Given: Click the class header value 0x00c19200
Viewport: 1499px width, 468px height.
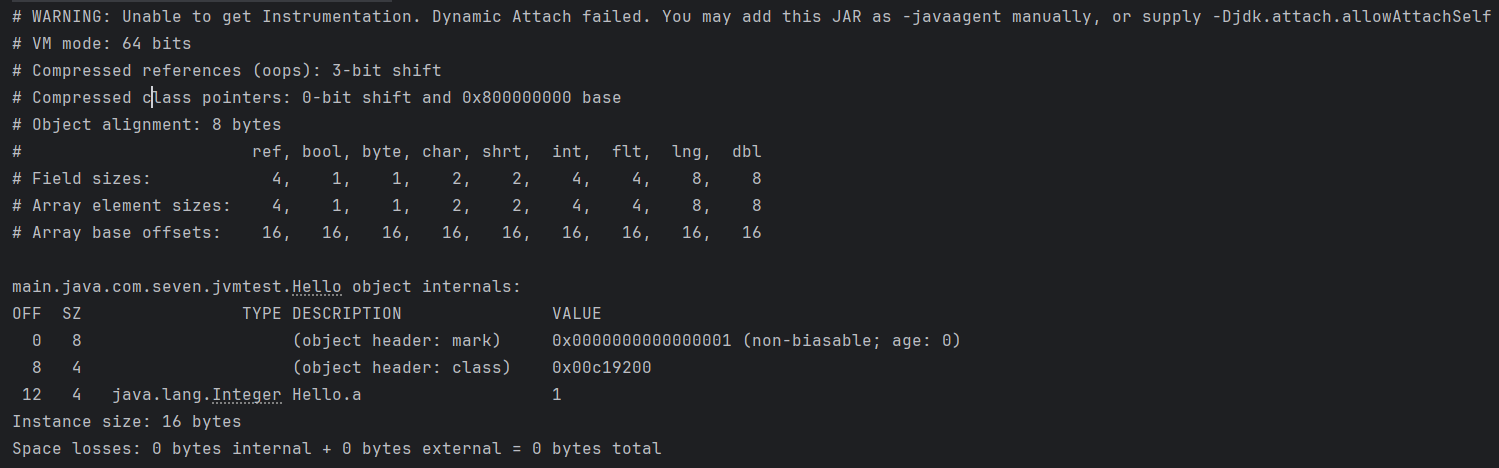Looking at the screenshot, I should click(x=601, y=368).
